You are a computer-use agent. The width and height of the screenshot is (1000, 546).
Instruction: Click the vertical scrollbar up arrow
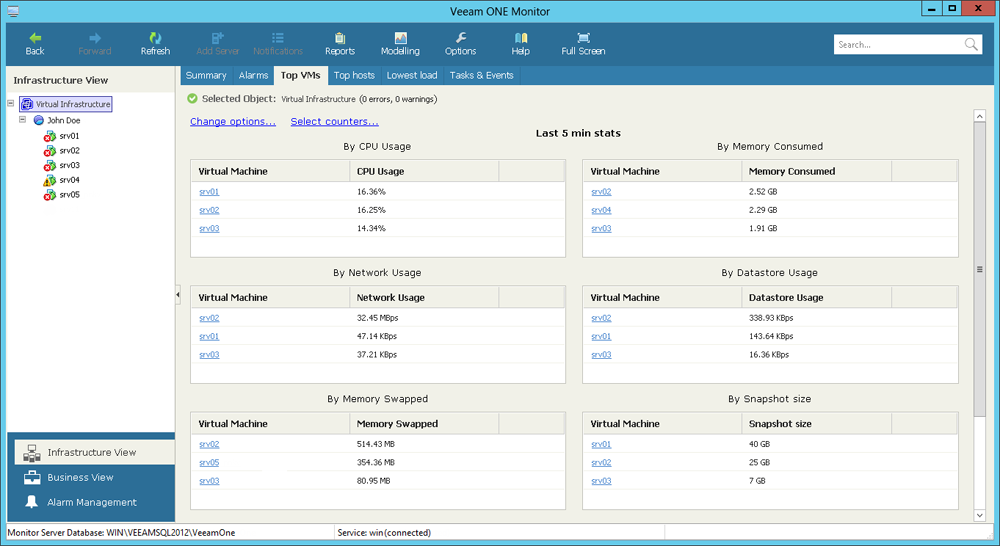coord(980,116)
